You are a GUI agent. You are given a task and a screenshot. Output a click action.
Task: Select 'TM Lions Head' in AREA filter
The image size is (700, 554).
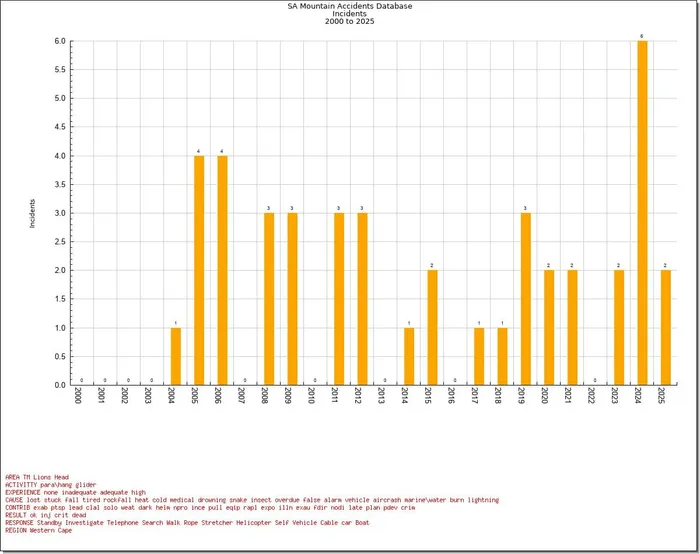pyautogui.click(x=46, y=478)
